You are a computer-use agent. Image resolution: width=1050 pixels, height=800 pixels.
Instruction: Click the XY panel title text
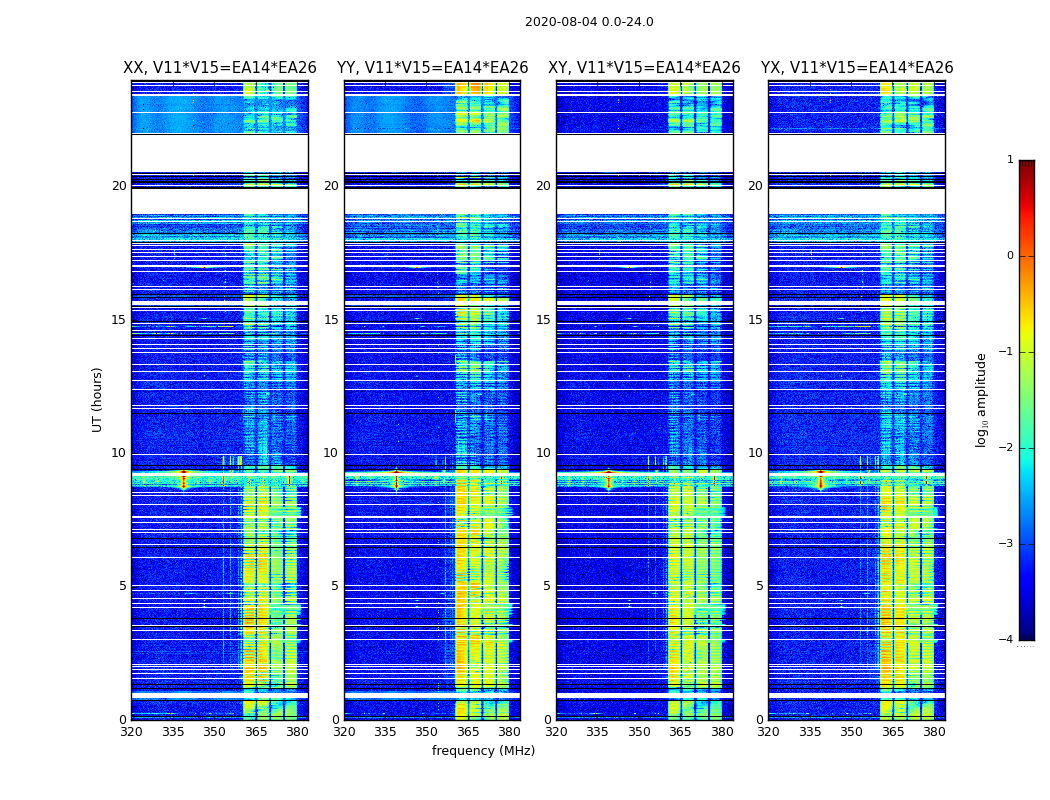tap(644, 68)
